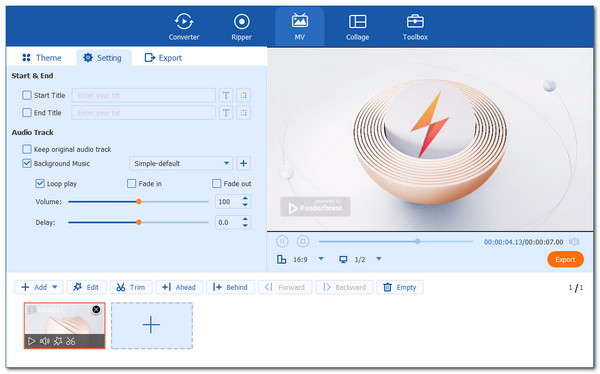Click the End Title text field

click(x=143, y=113)
